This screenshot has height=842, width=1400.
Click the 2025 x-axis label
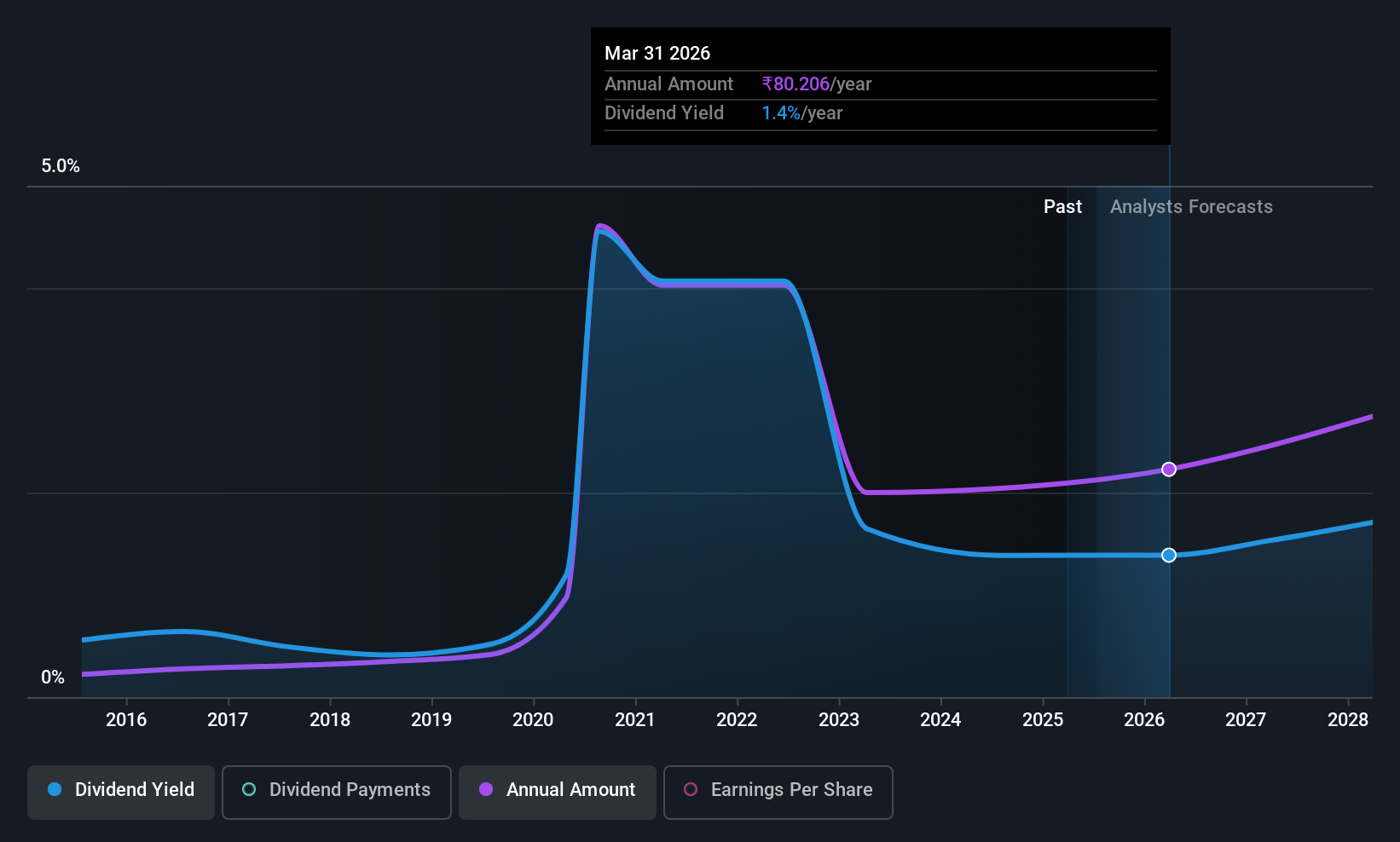pyautogui.click(x=1043, y=720)
